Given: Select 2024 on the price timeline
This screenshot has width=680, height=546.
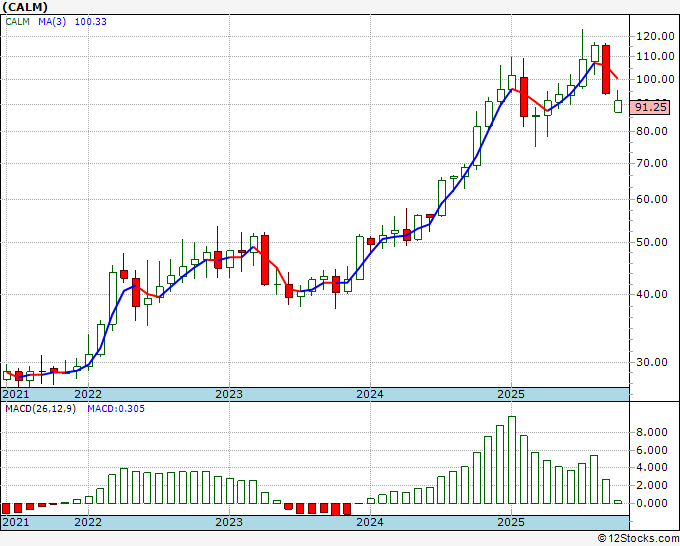Looking at the screenshot, I should tap(370, 394).
